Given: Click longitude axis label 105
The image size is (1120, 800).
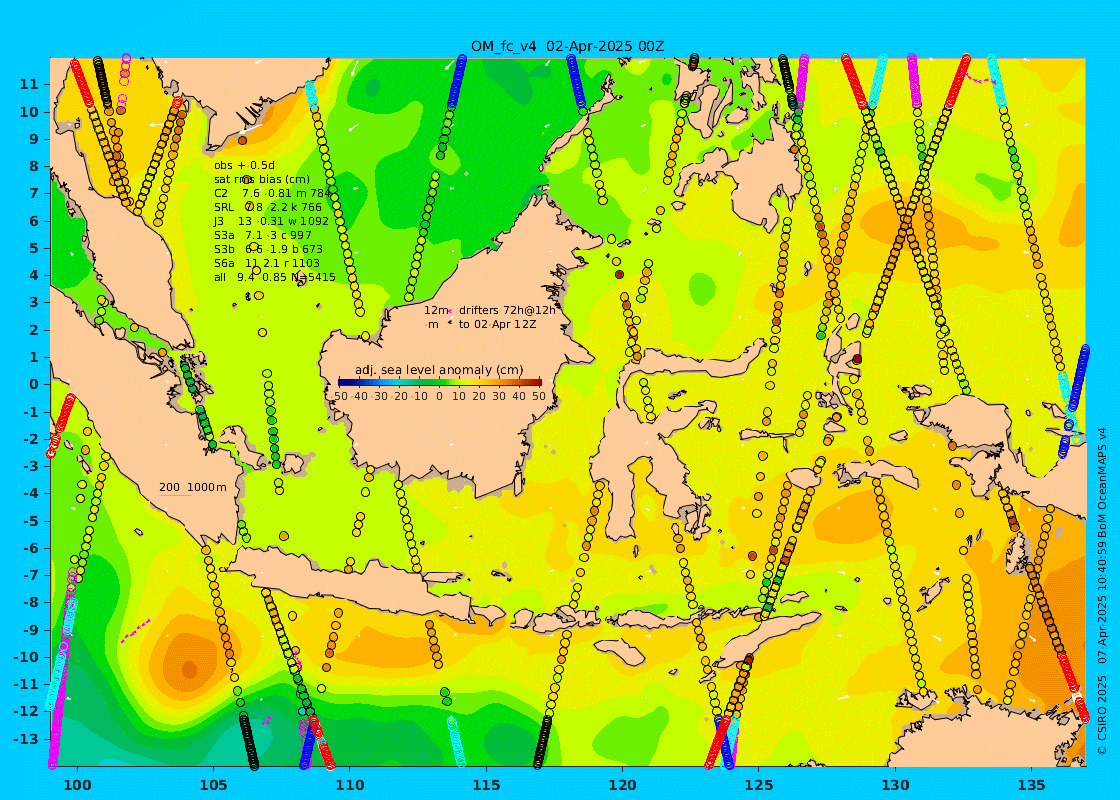Looking at the screenshot, I should pos(214,784).
